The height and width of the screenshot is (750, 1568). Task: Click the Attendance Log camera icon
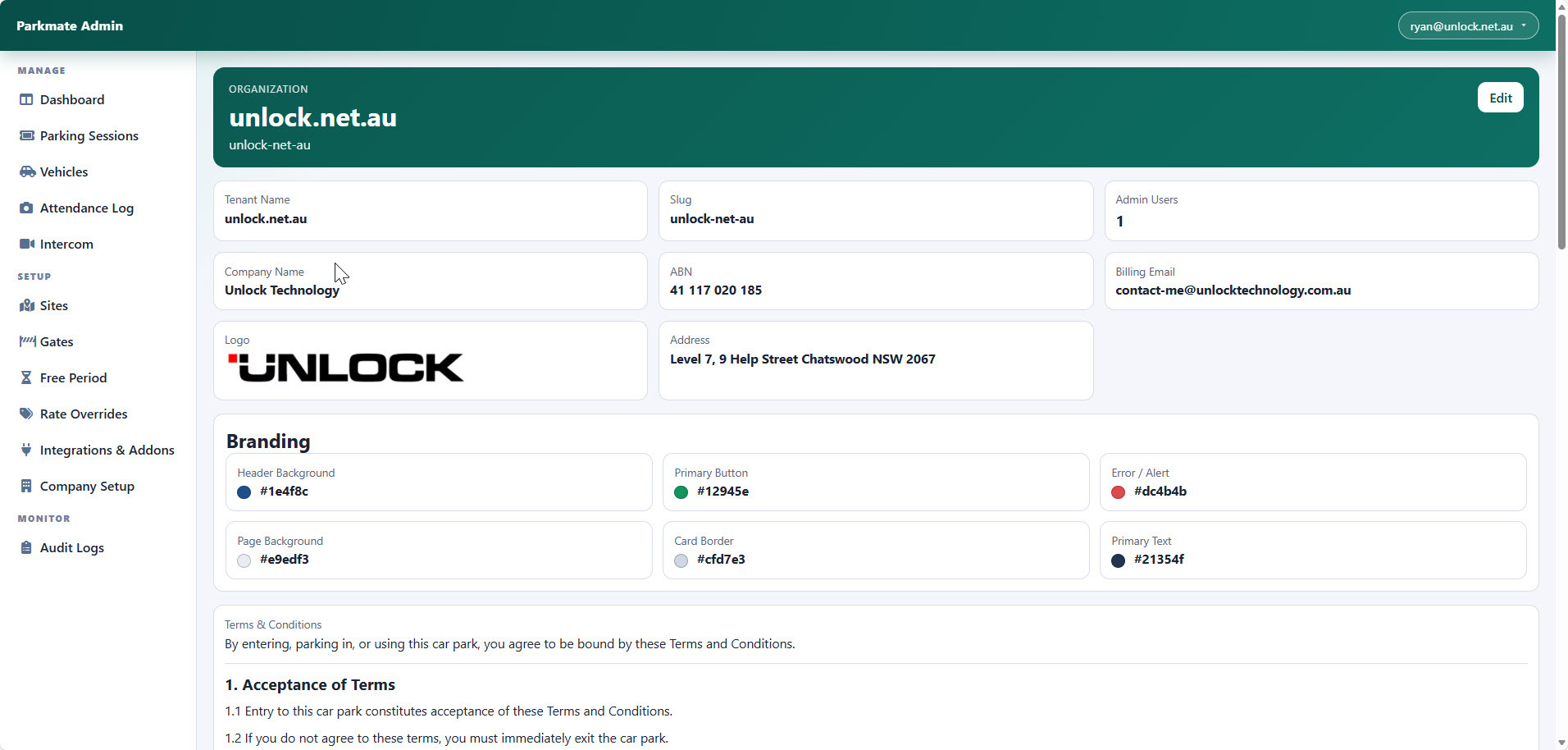pyautogui.click(x=26, y=208)
